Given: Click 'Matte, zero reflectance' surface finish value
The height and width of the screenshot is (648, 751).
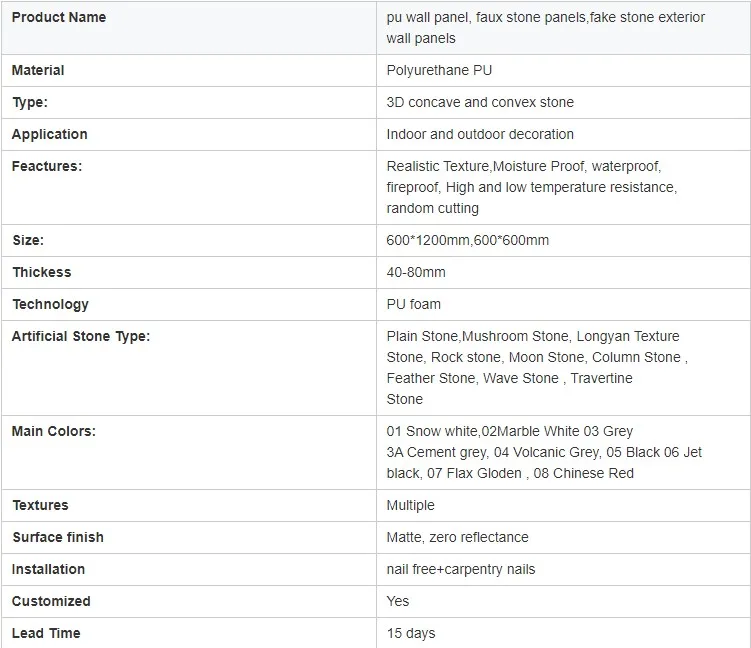Looking at the screenshot, I should [x=457, y=537].
